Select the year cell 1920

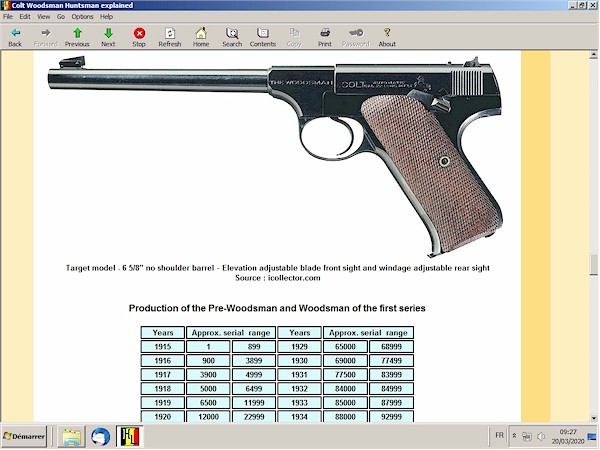pos(163,417)
